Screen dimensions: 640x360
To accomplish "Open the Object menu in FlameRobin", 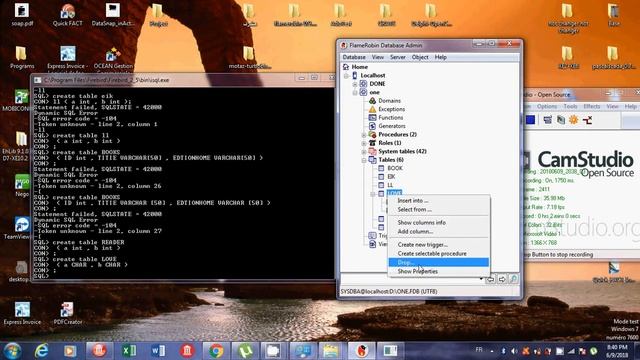I will click(420, 57).
